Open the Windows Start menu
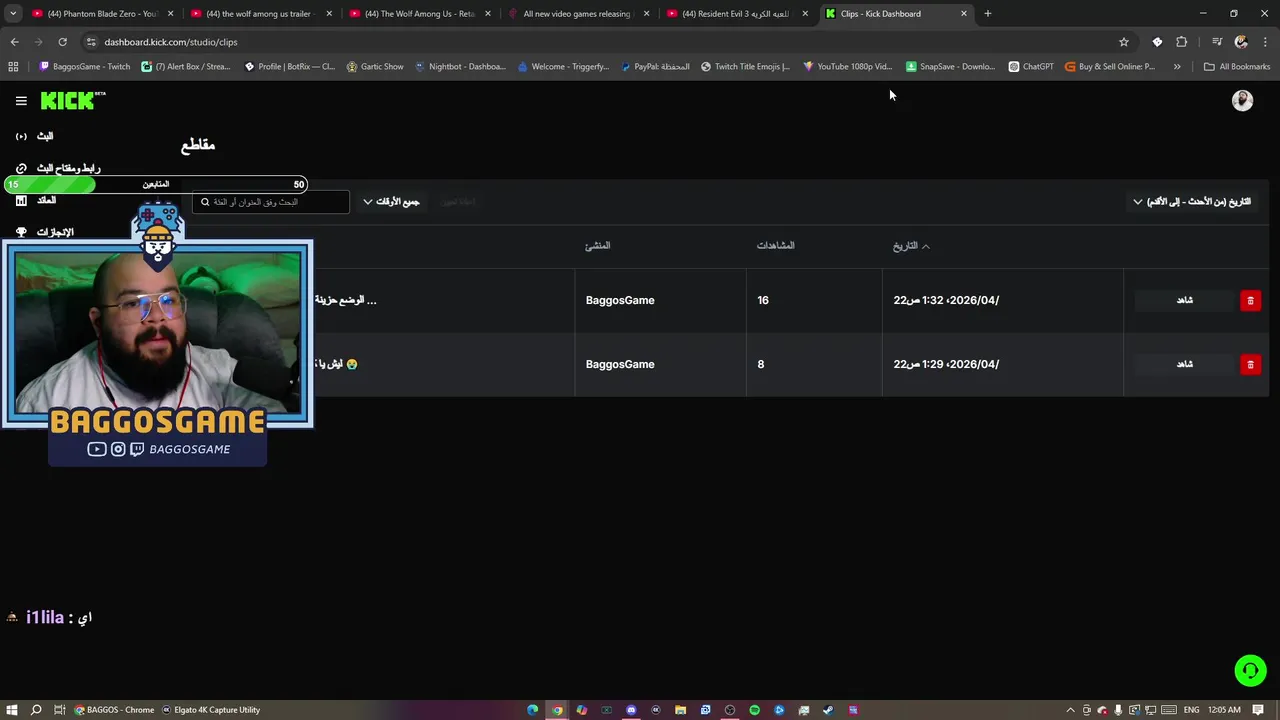Screen dimensions: 1280x720 tap(12, 710)
